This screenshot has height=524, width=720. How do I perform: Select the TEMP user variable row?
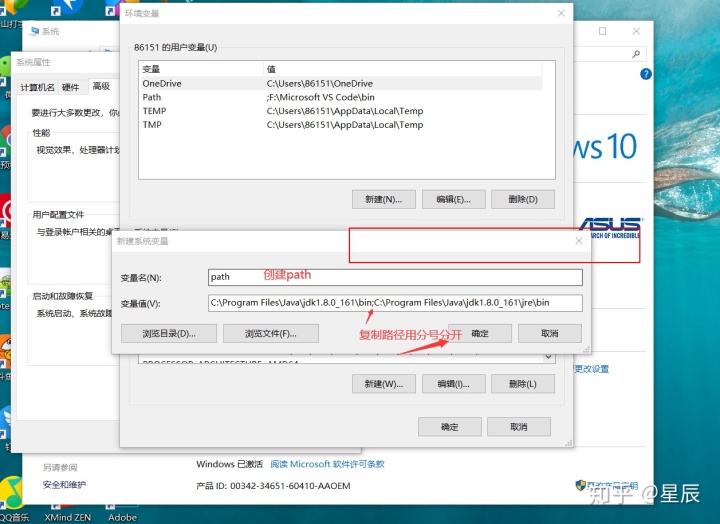click(341, 111)
